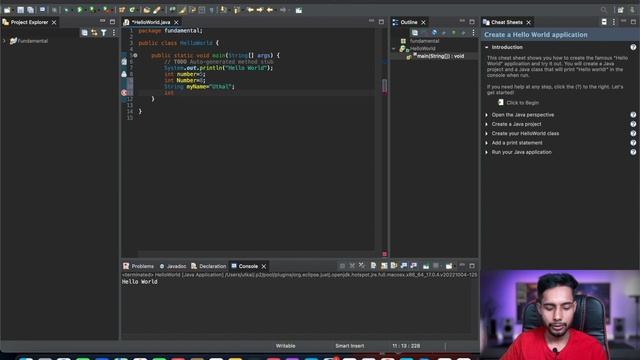Click the fold toggle on main method line
Screen dimensions: 640x360
tap(135, 56)
